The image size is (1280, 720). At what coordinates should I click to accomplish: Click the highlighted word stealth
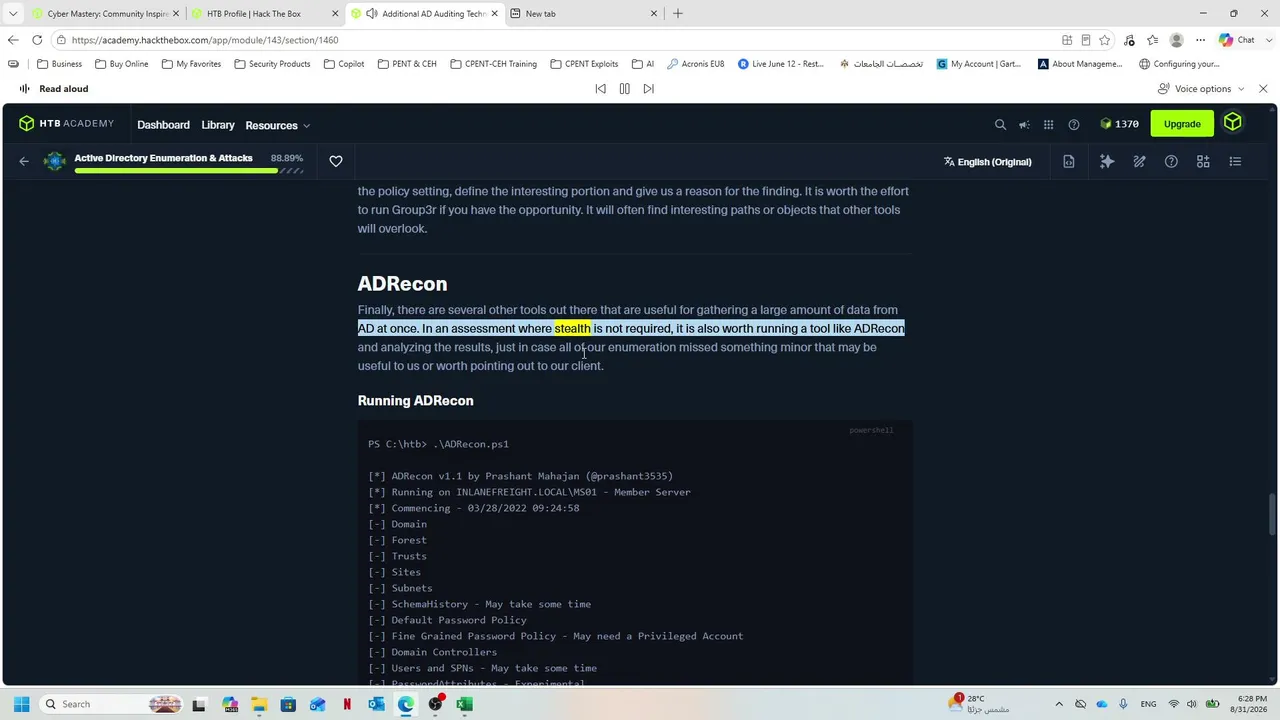(x=572, y=329)
